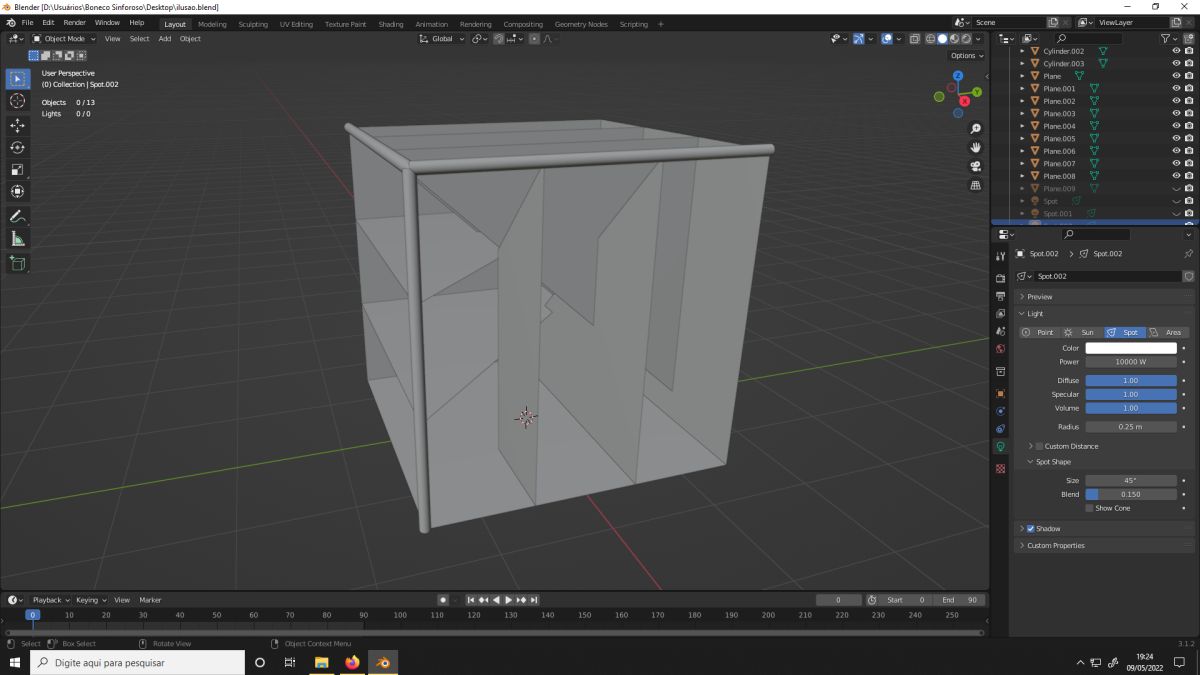Open the Output properties tab

[x=1000, y=296]
